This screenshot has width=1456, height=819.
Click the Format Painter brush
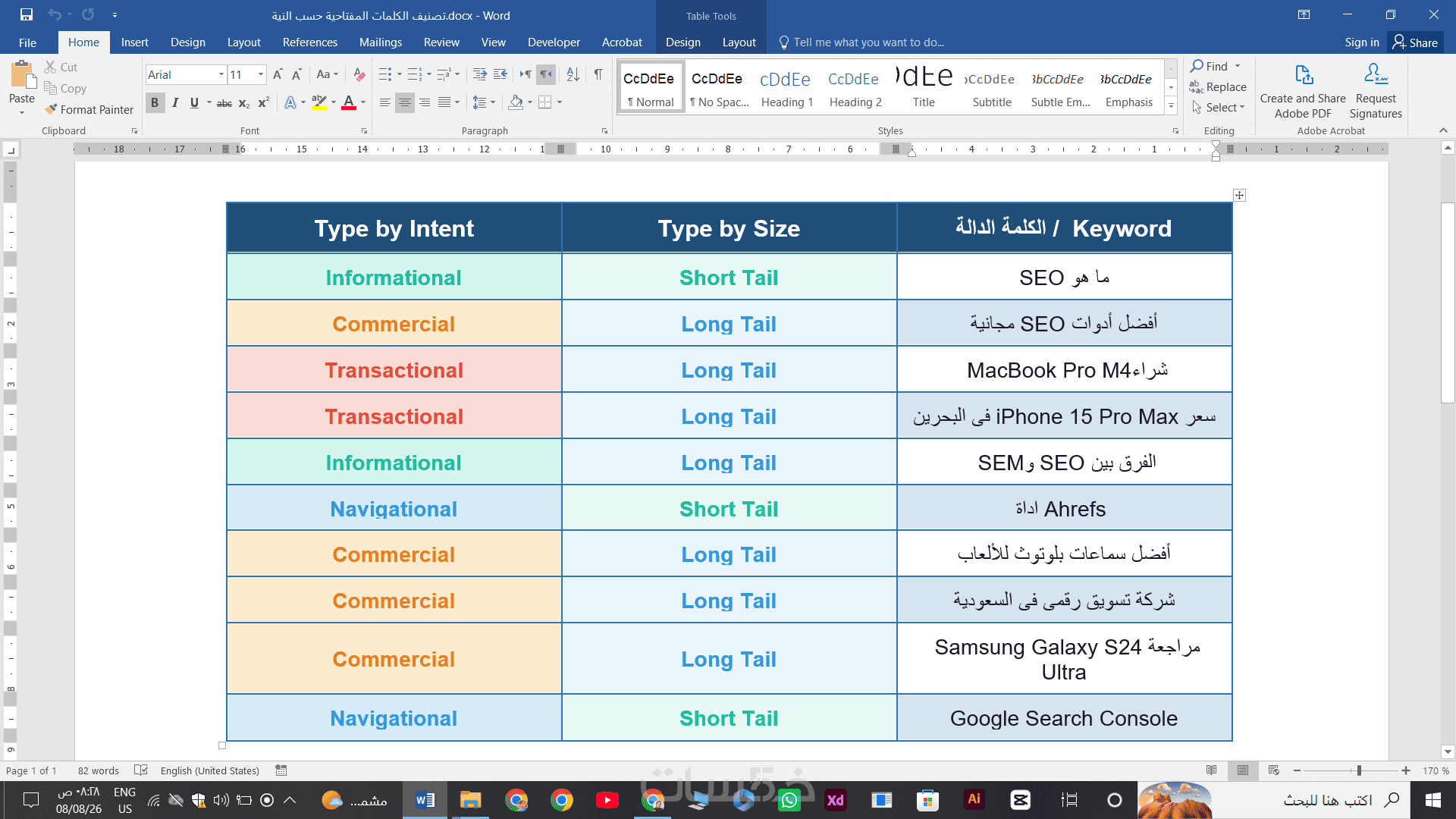point(51,109)
